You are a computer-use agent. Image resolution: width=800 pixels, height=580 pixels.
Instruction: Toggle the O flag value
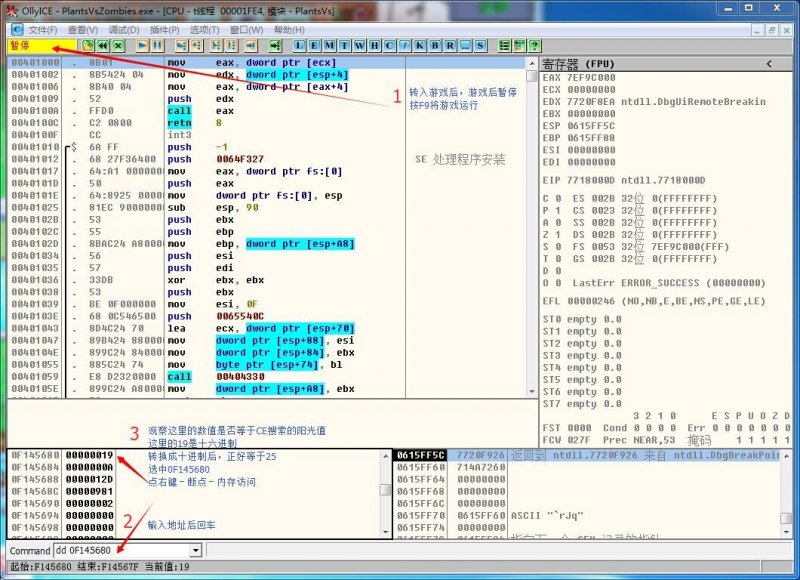[x=558, y=283]
